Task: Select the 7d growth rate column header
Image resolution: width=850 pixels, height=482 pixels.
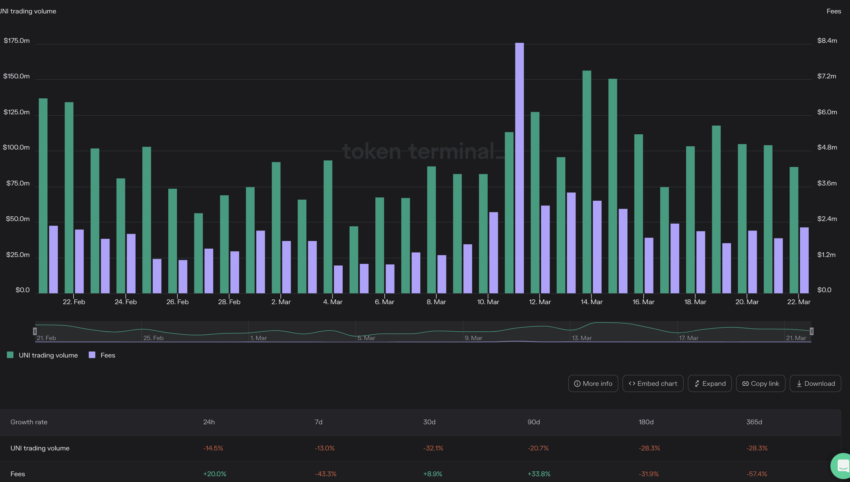Action: pyautogui.click(x=319, y=422)
